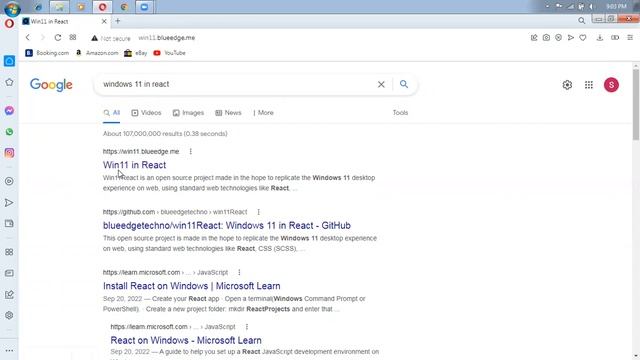The width and height of the screenshot is (640, 360).
Task: Open the YouTube bookmark
Action: (x=169, y=53)
